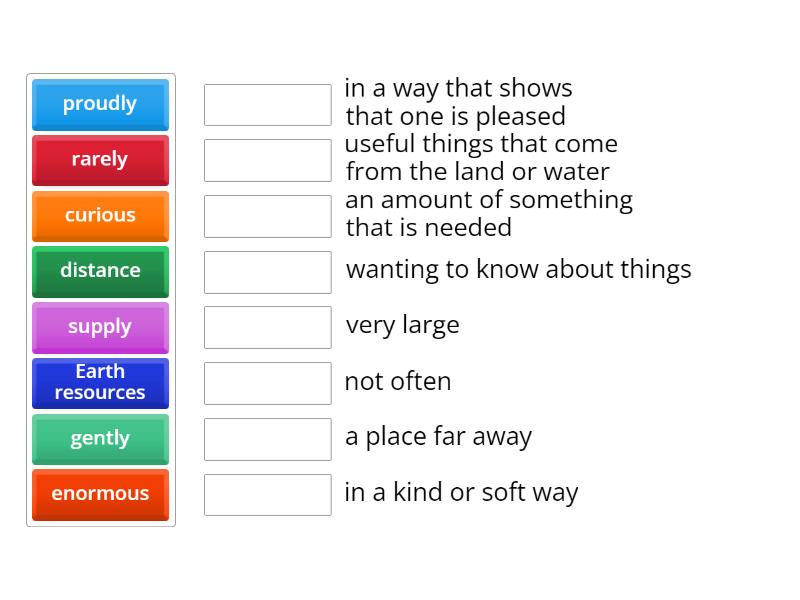Screen dimensions: 800x600
Task: Select slot beside 'in a kind or soft way'
Action: click(267, 495)
